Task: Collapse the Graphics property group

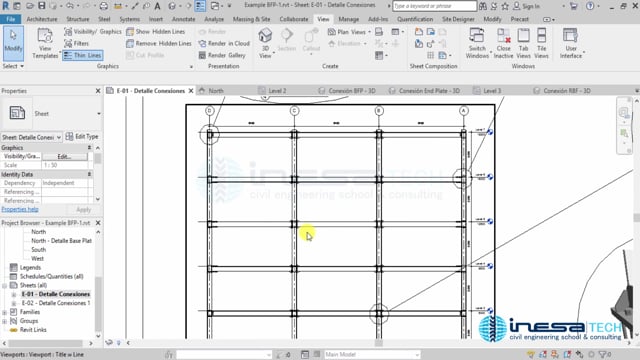Action: point(89,147)
